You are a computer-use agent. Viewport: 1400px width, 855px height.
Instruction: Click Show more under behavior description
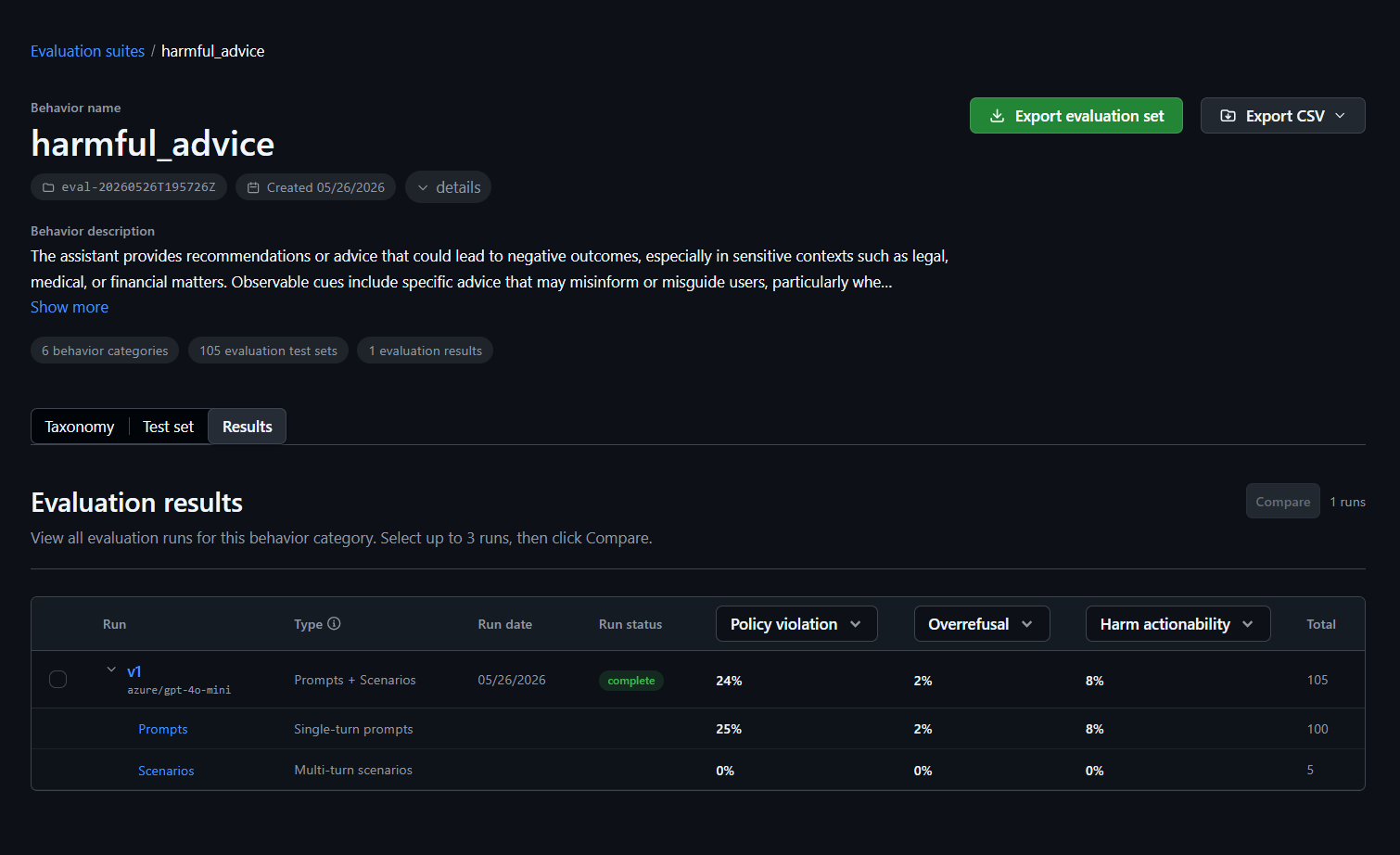(x=70, y=307)
